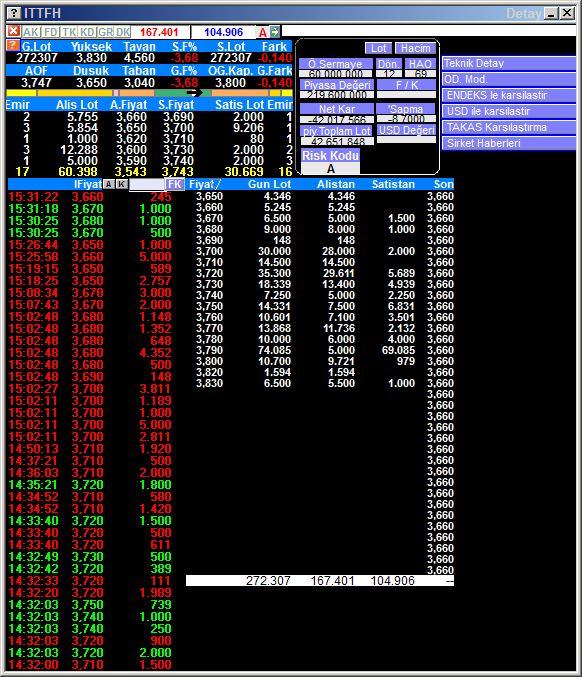Screen dimensions: 582x677
Task: Toggle the GR toolbar button
Action: 105,32
